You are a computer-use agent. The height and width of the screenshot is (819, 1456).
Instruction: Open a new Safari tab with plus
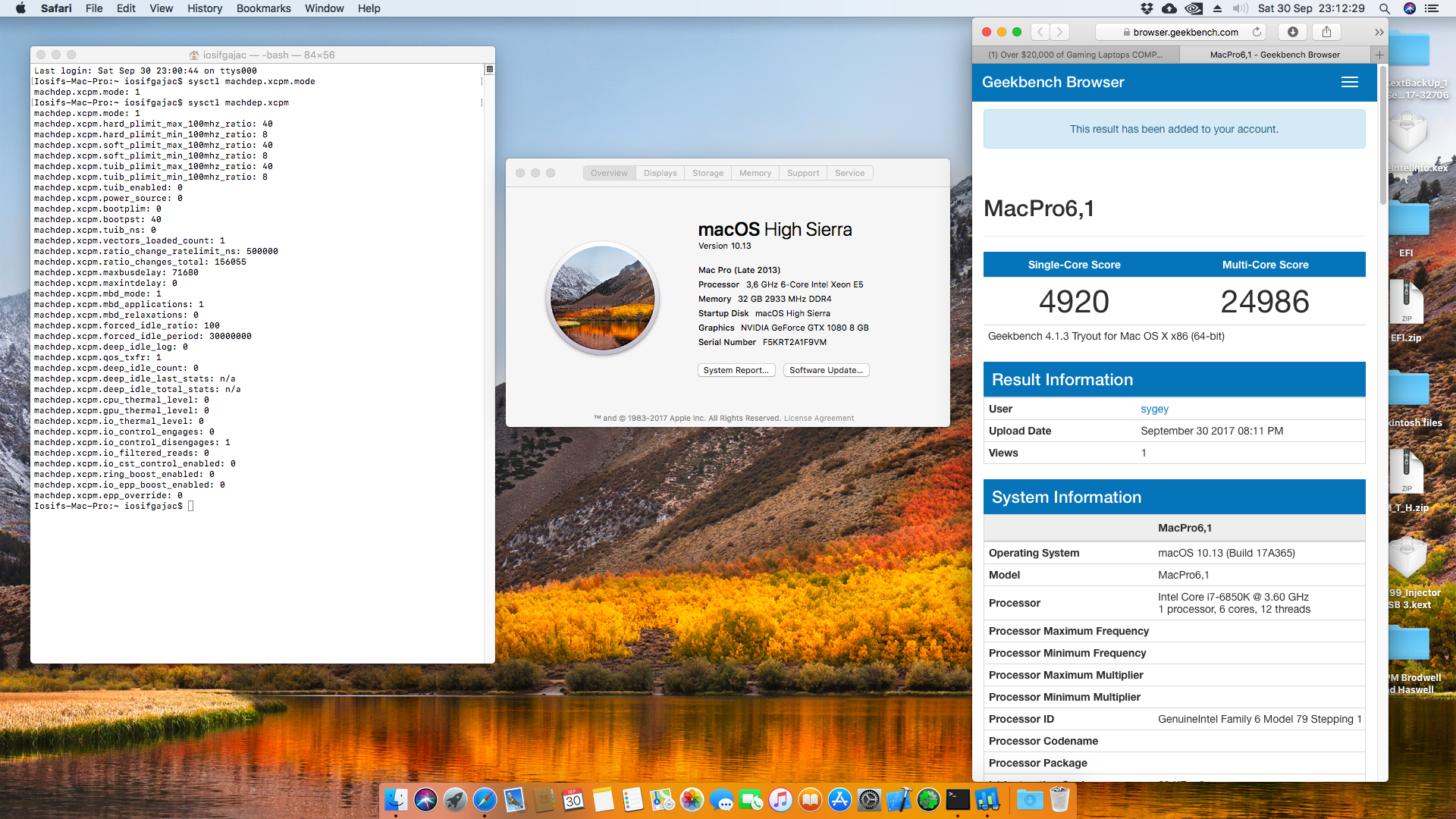pos(1379,55)
